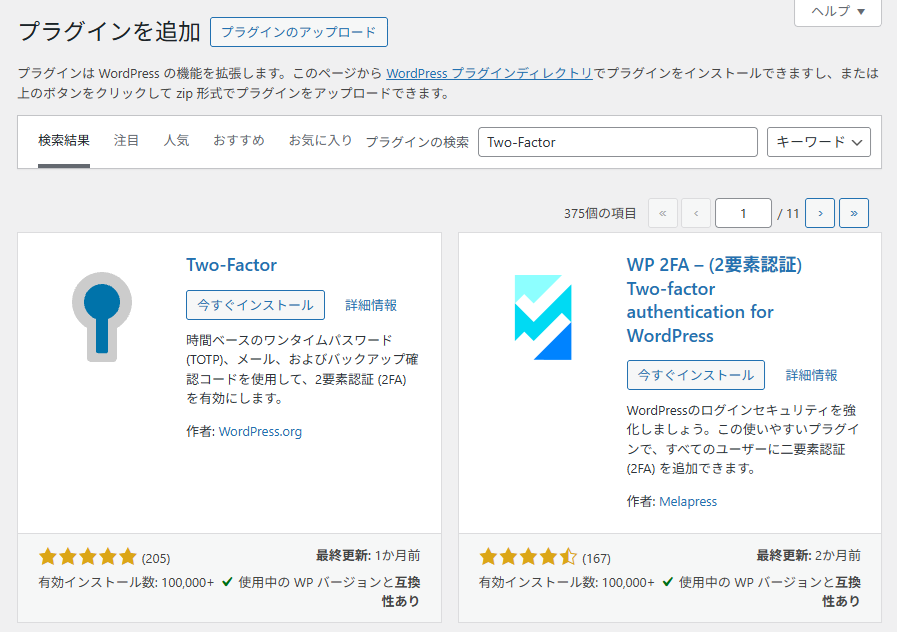Click the プラグインの検索 label
The height and width of the screenshot is (632, 897).
pos(417,142)
